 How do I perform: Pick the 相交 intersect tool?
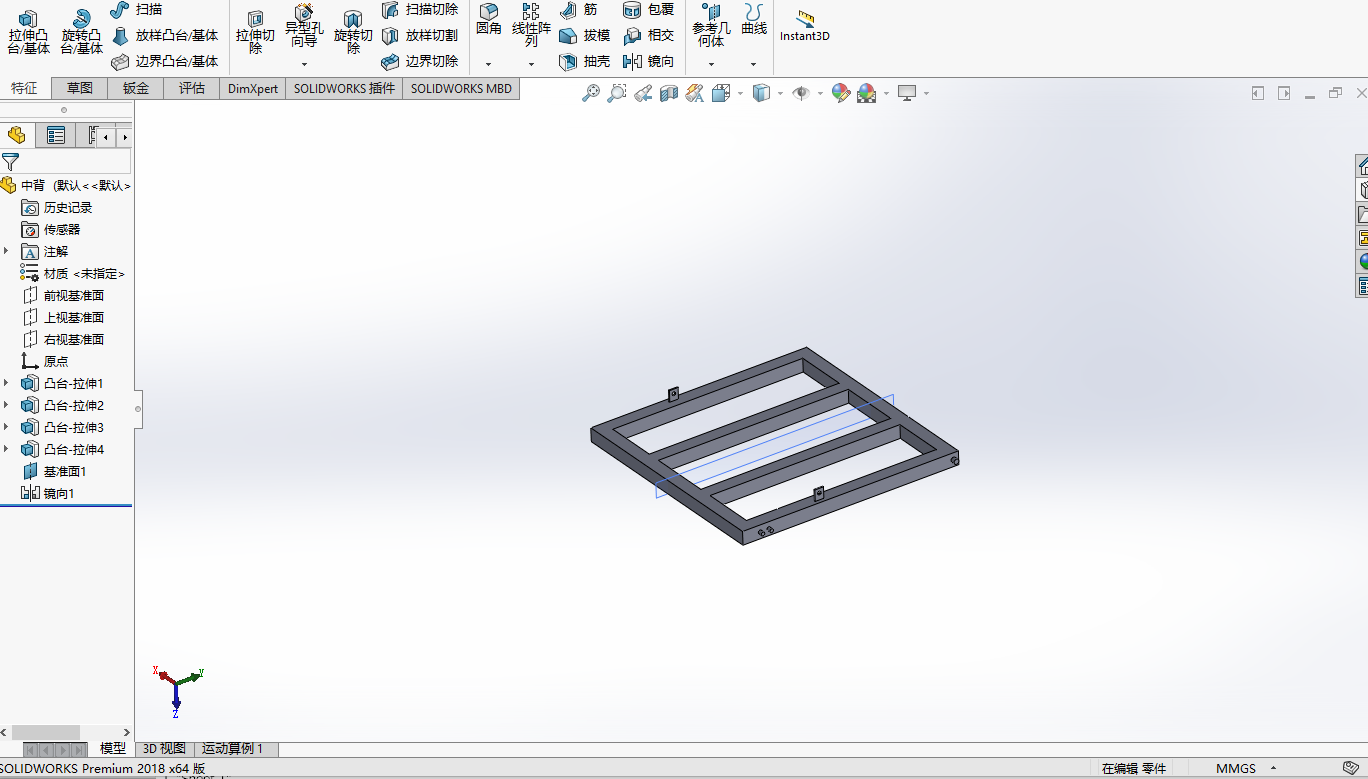coord(648,35)
